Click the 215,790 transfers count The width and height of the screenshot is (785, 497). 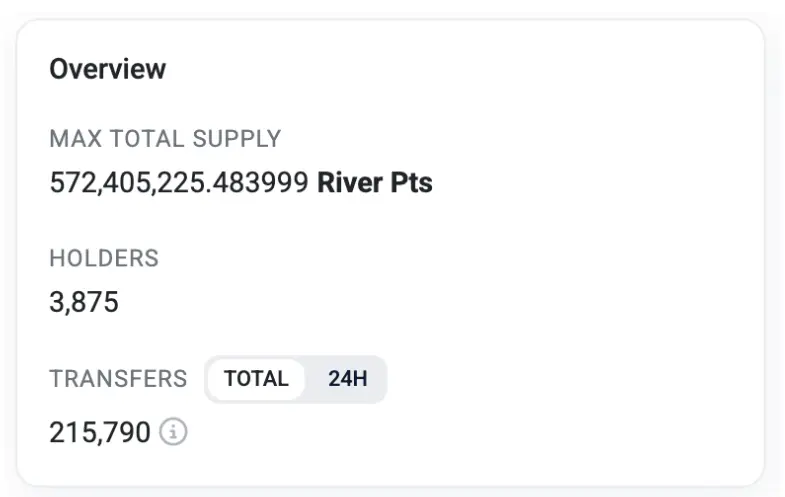[100, 432]
